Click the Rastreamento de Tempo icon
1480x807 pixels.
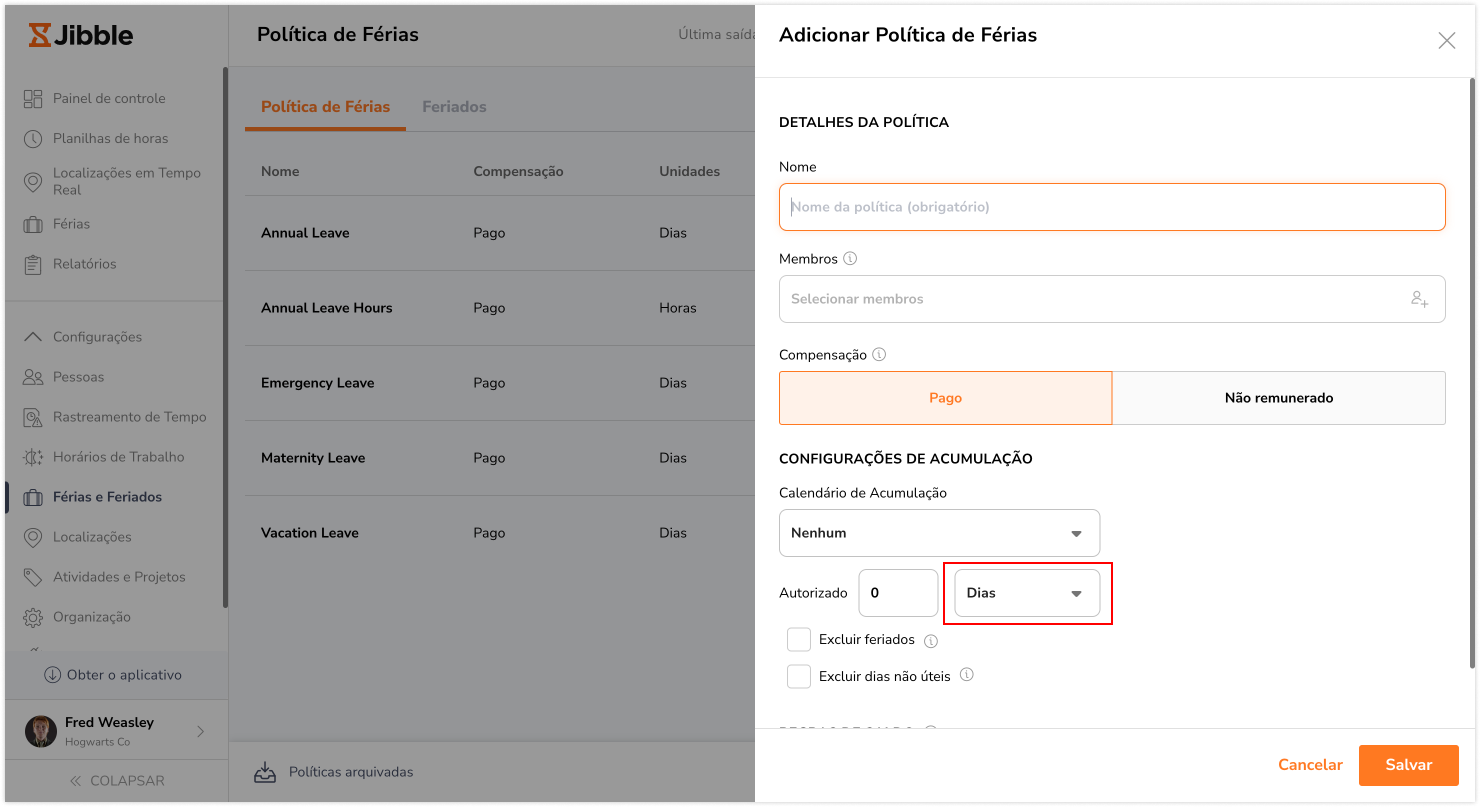click(33, 417)
